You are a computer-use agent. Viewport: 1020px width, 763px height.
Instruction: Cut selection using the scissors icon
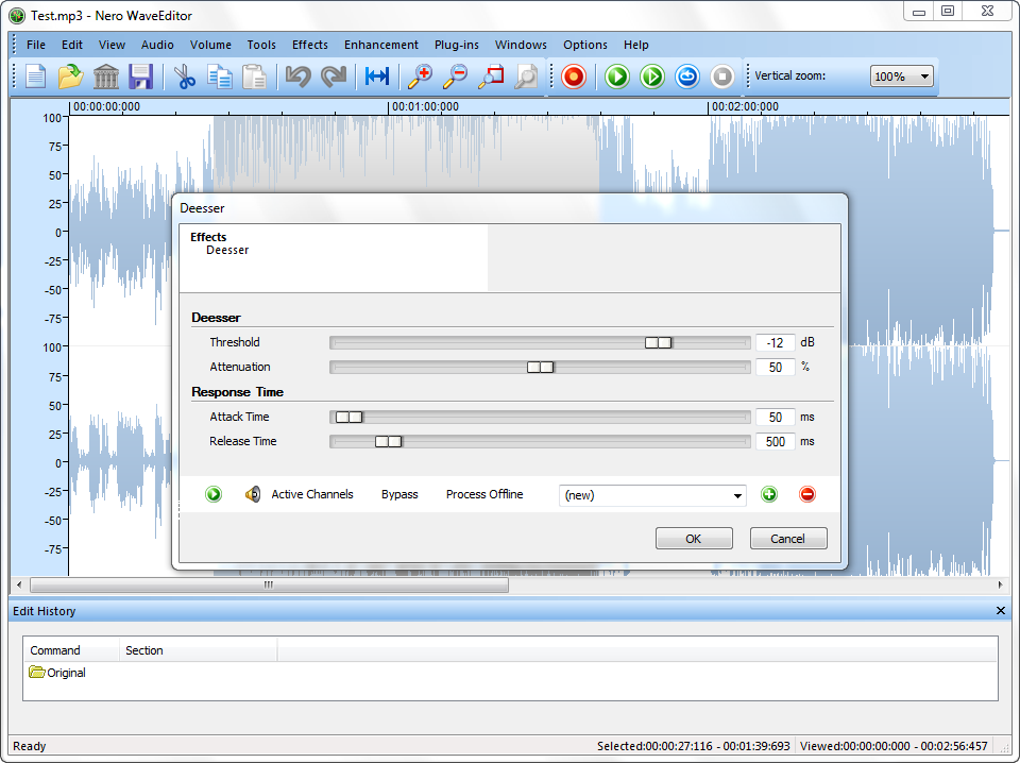185,77
